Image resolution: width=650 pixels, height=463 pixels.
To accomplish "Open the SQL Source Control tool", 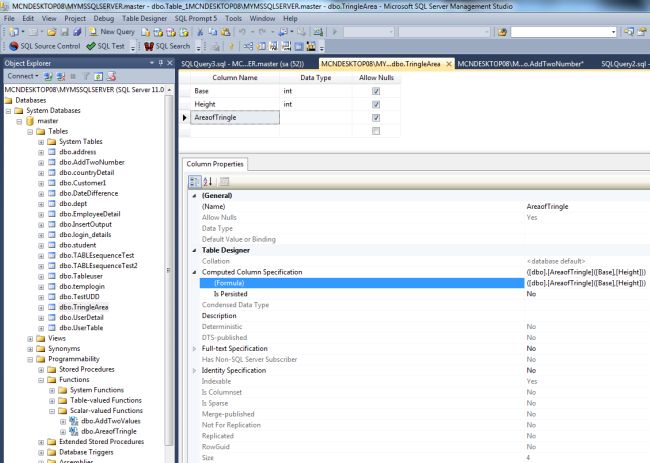I will 45,46.
